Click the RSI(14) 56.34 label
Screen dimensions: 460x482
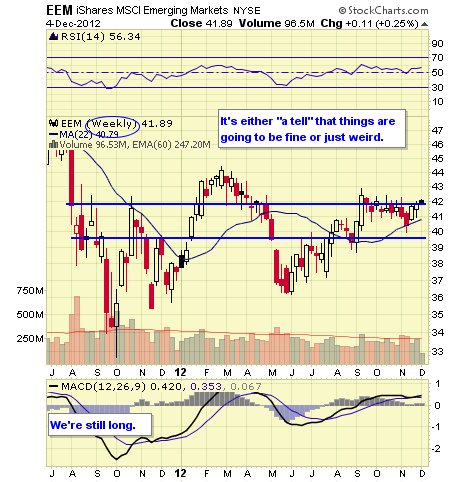[x=101, y=36]
